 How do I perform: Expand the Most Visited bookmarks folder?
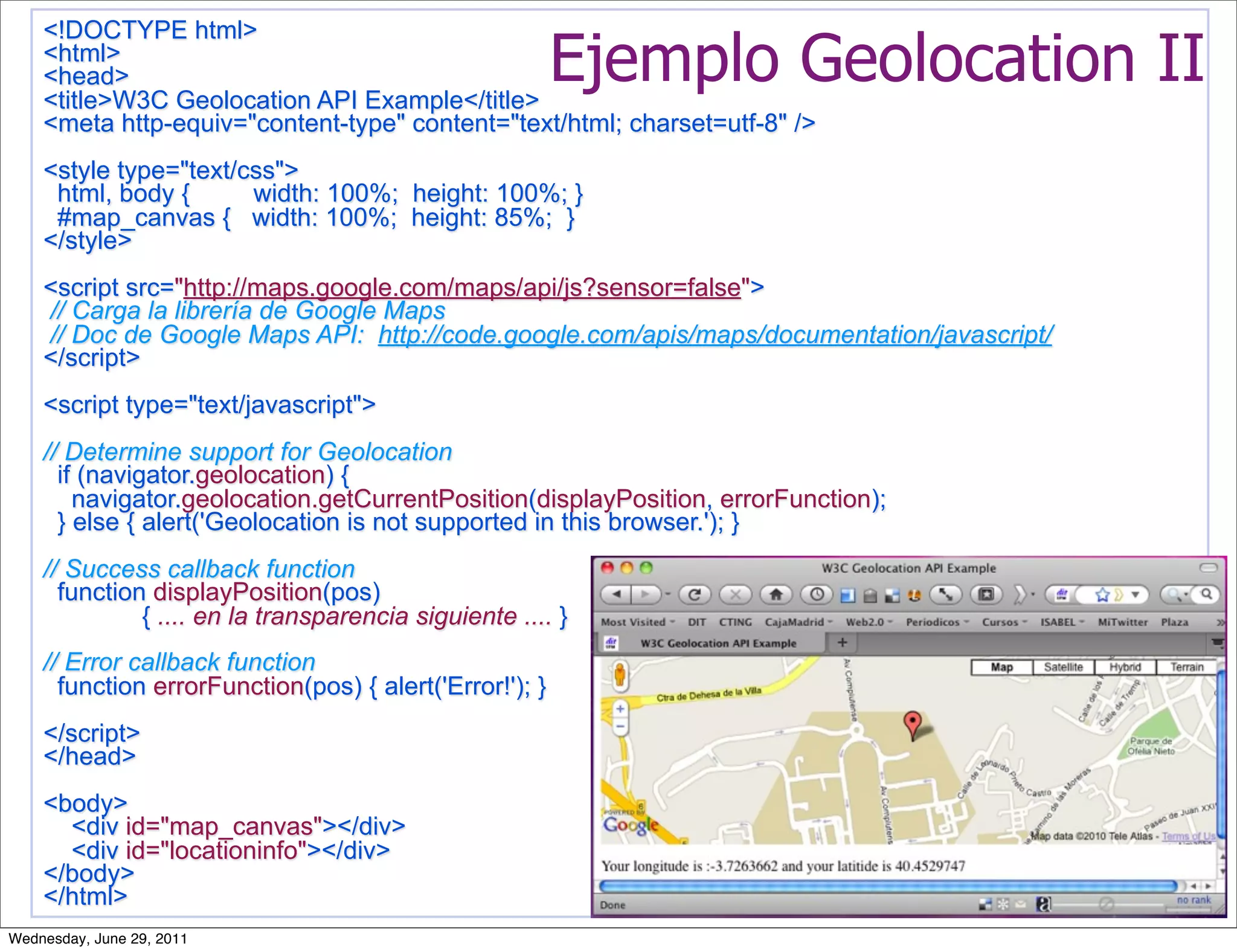pyautogui.click(x=638, y=622)
